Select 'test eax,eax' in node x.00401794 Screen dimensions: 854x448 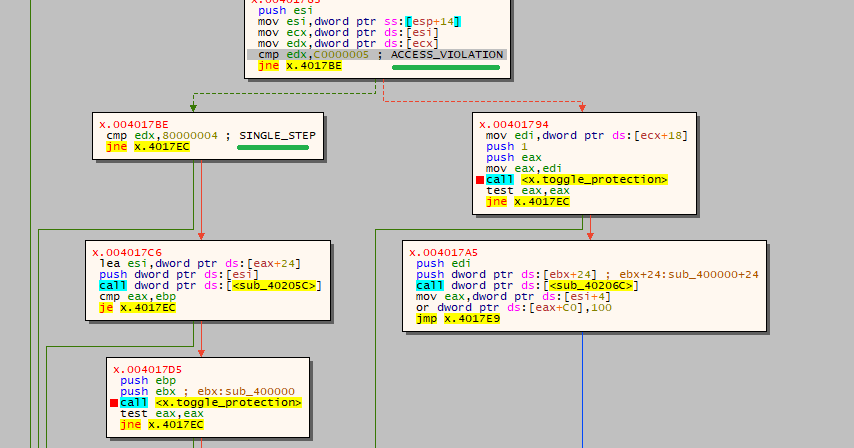point(527,191)
